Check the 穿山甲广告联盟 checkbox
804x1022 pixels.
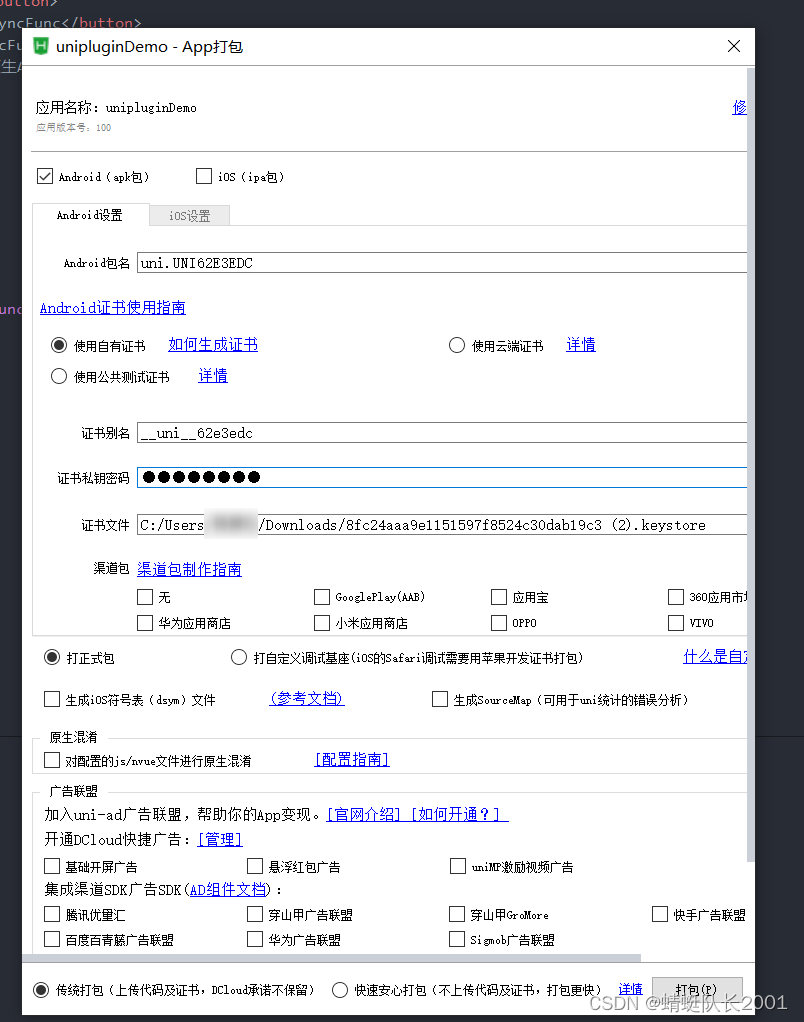click(255, 914)
